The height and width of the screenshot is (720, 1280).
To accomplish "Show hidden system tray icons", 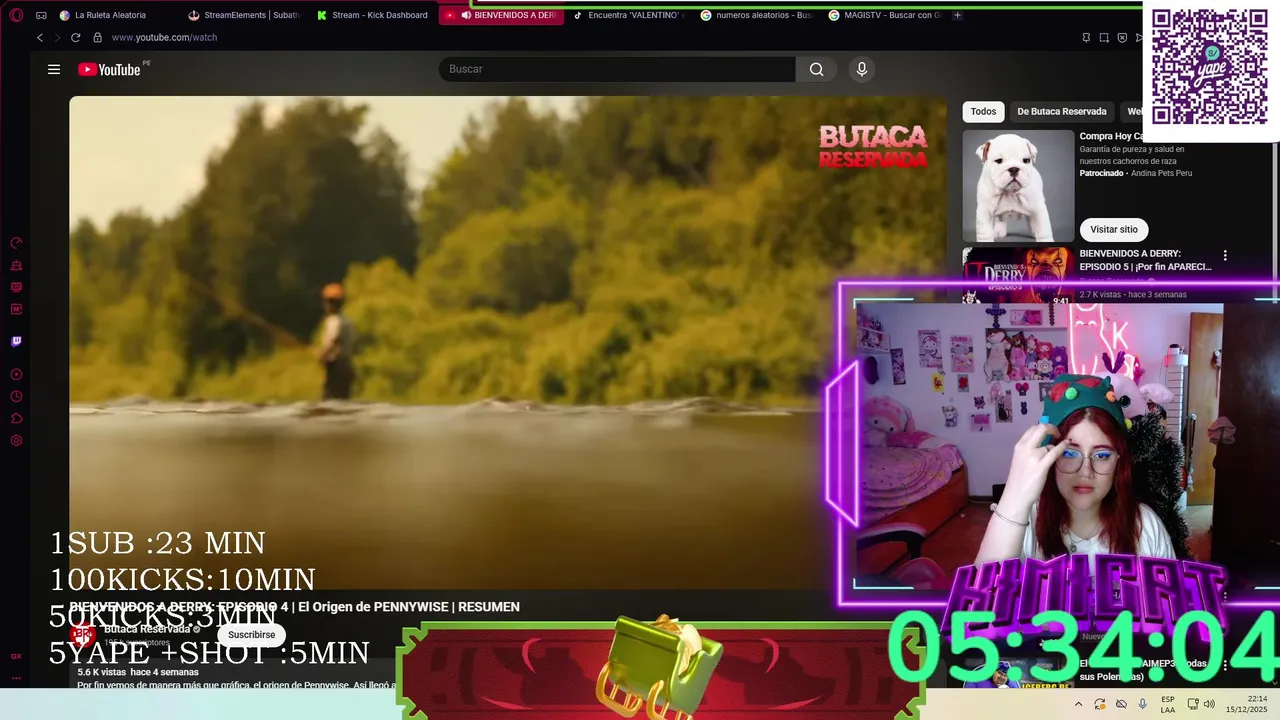I will pos(1078,704).
